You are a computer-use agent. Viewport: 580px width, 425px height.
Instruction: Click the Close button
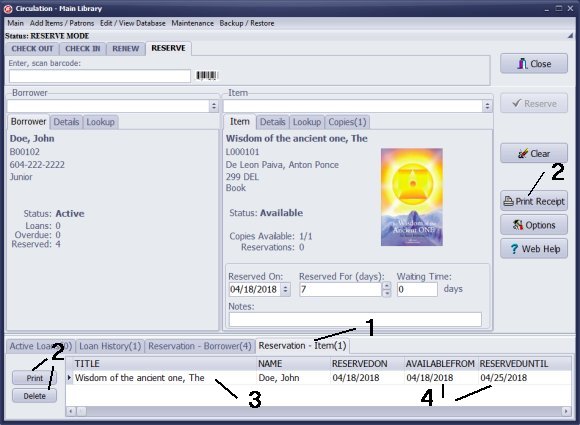pyautogui.click(x=534, y=64)
